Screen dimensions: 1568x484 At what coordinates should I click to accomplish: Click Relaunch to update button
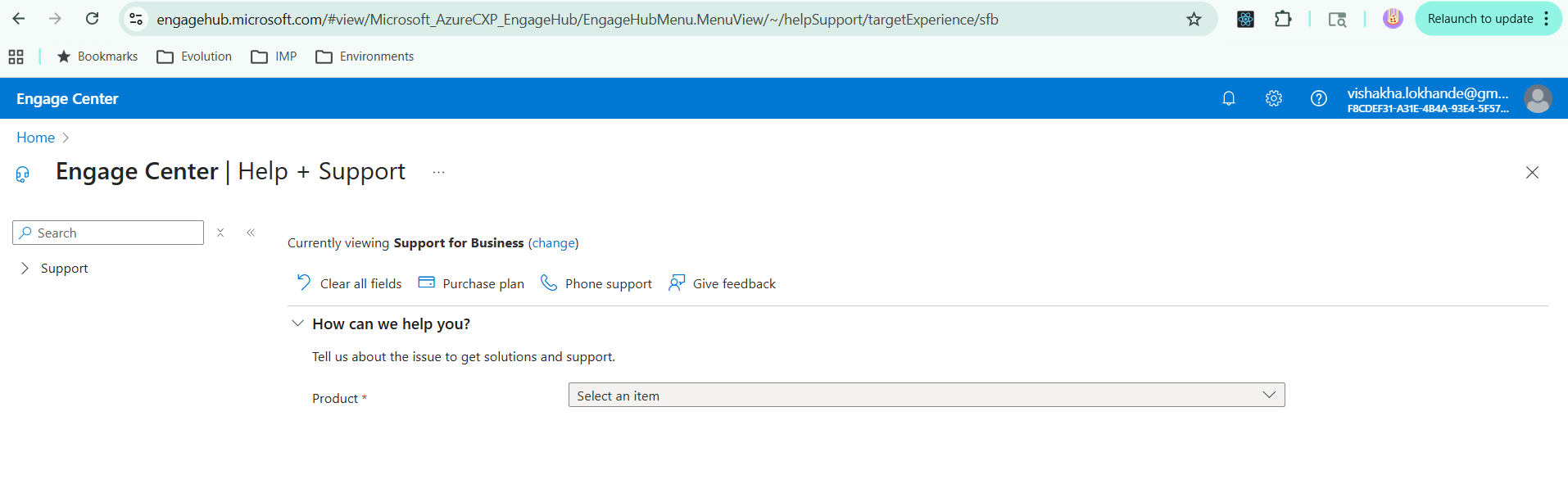click(x=1480, y=19)
